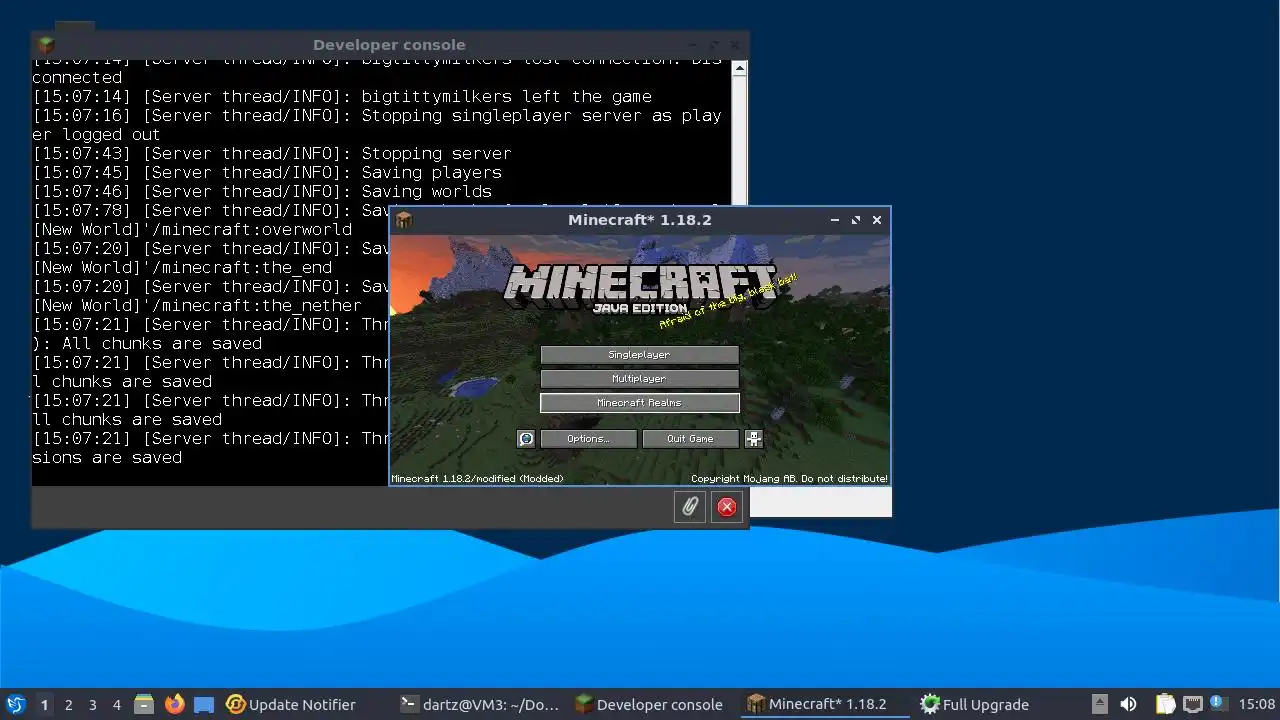This screenshot has width=1280, height=720.
Task: Close the Minecraft 1.18.2 window
Action: tap(877, 220)
